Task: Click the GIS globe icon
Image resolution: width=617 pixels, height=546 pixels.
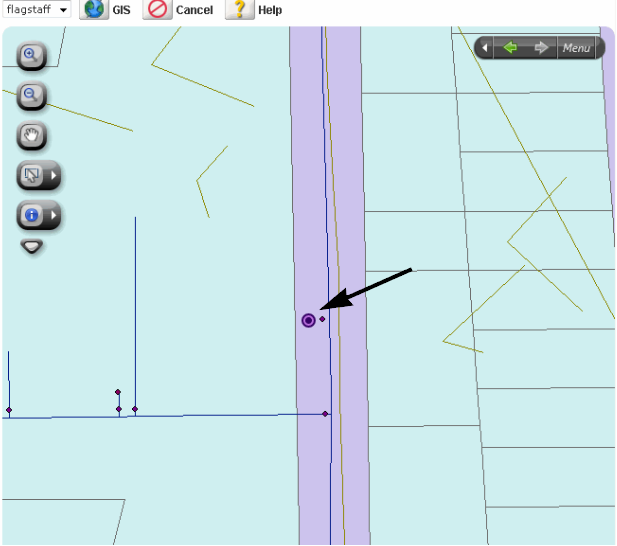Action: (x=94, y=10)
